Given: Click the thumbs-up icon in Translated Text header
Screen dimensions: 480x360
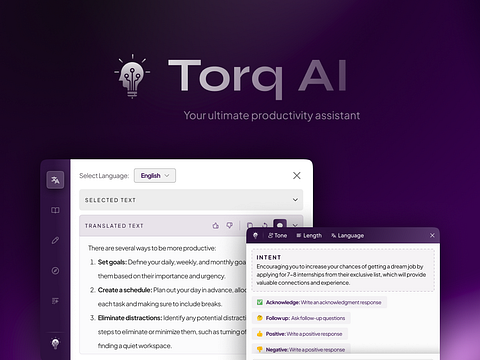Looking at the screenshot, I should point(216,226).
